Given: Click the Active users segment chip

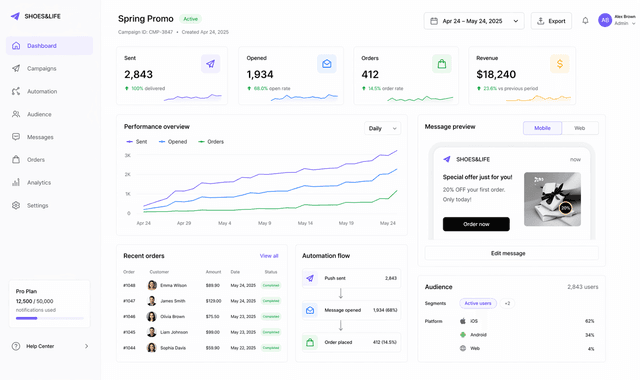Looking at the screenshot, I should pyautogui.click(x=478, y=303).
